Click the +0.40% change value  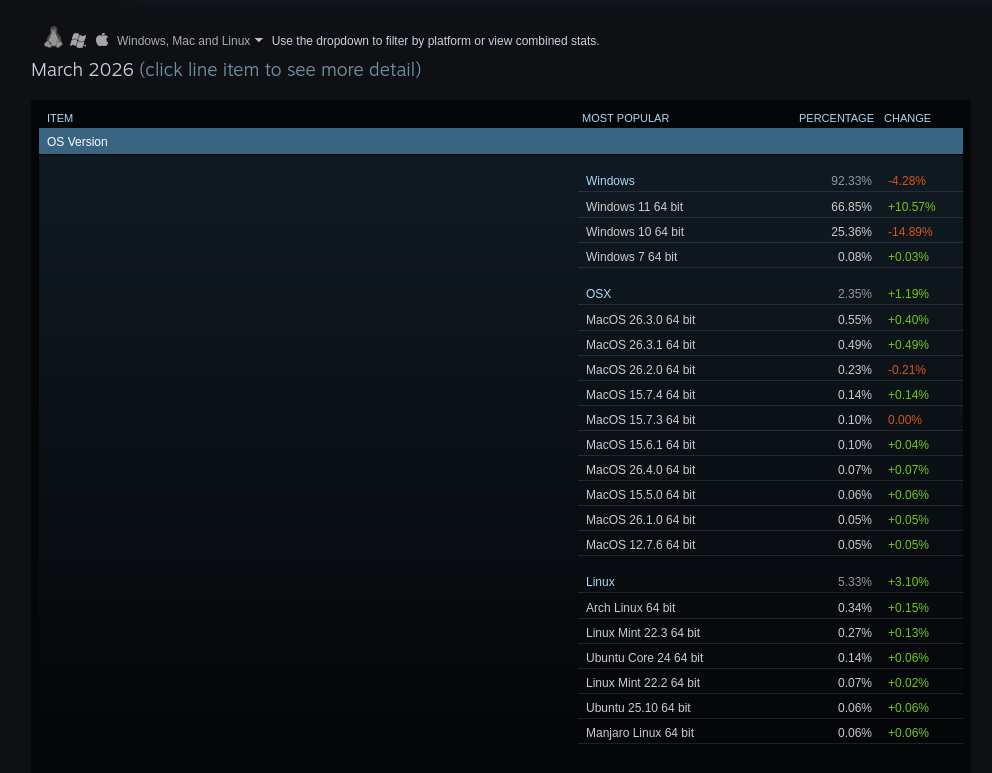(908, 319)
